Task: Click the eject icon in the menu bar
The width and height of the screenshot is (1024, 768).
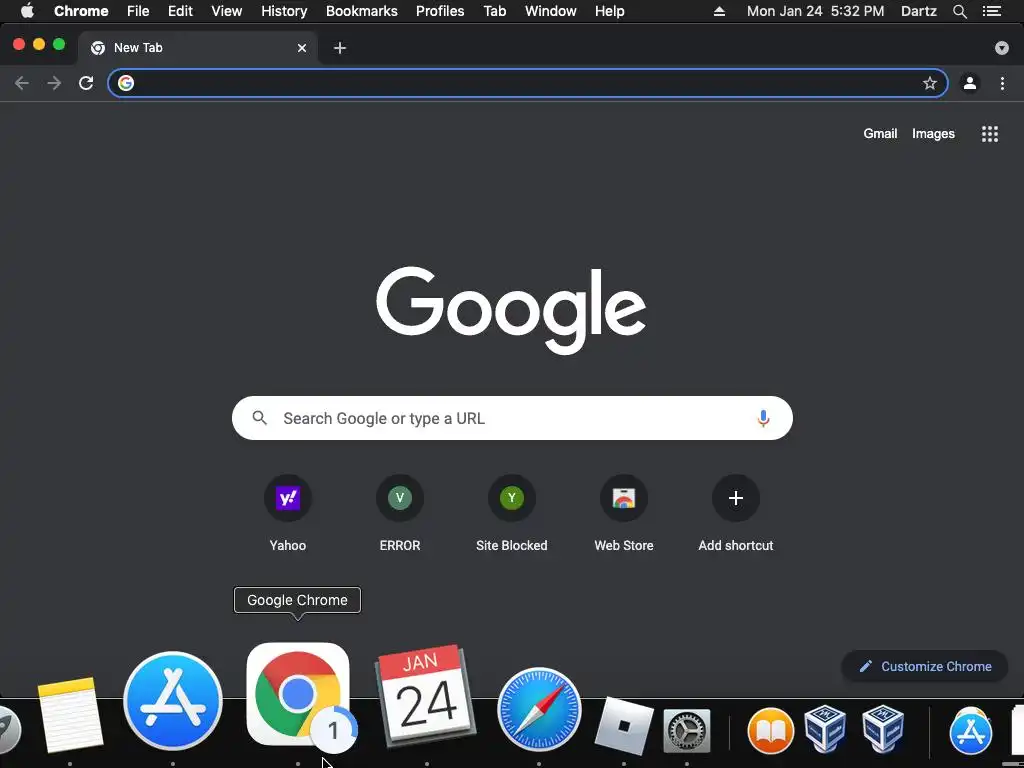Action: (719, 11)
